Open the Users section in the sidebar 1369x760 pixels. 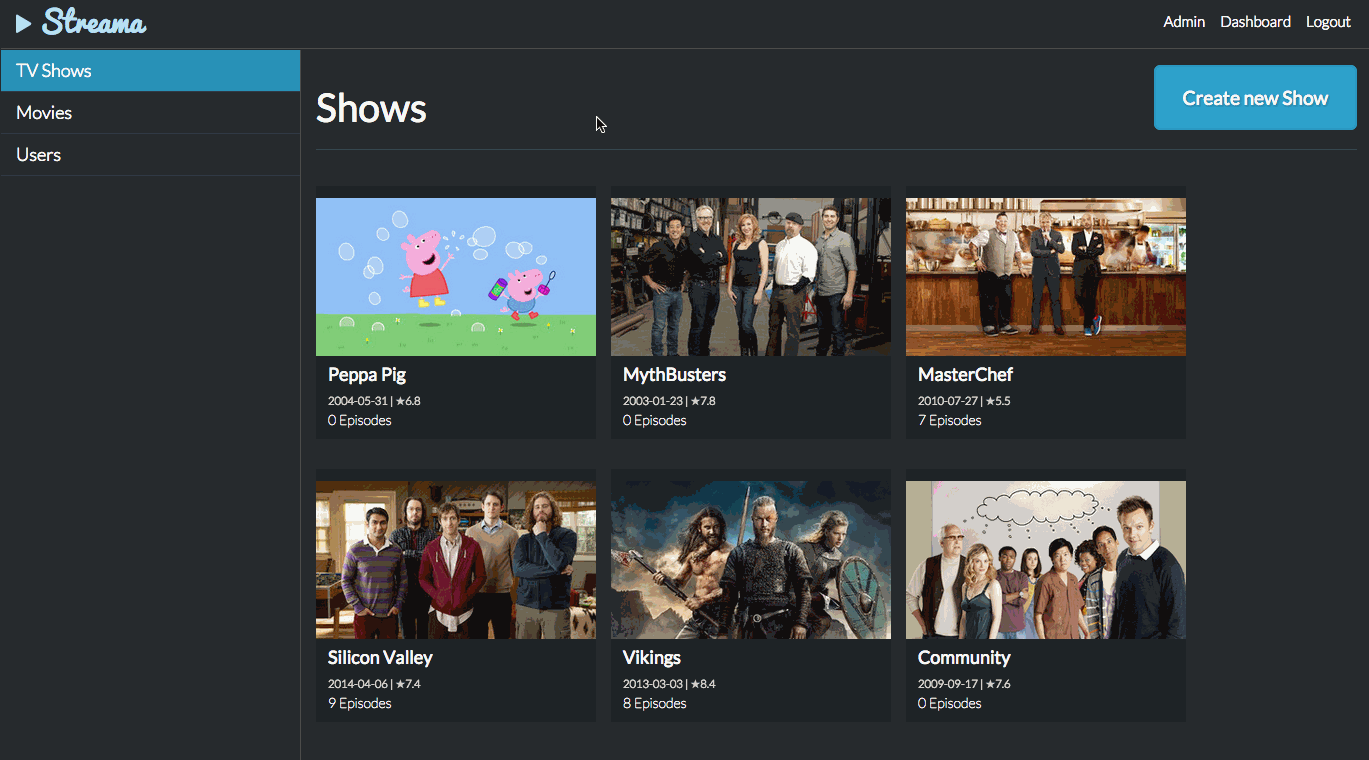coord(150,155)
